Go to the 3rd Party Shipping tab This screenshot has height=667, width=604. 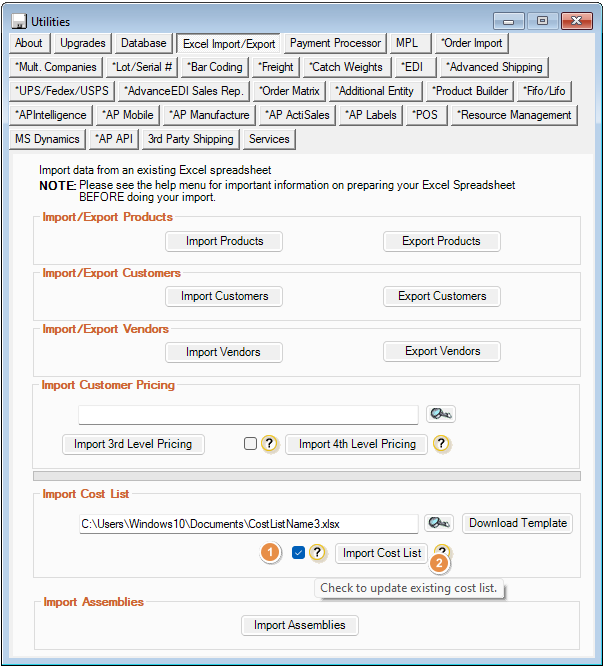190,139
